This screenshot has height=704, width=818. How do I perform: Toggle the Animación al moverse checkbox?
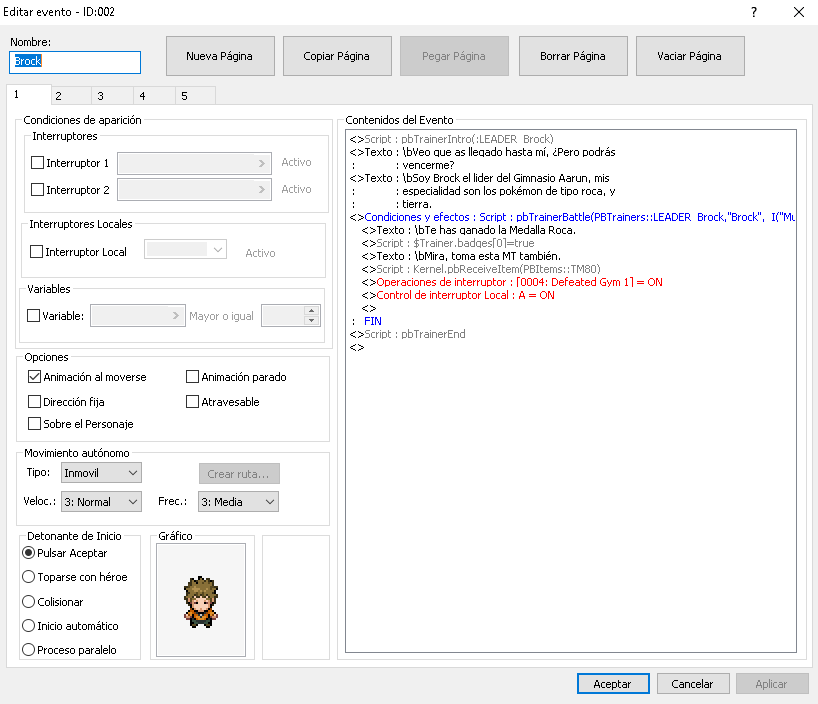click(36, 377)
